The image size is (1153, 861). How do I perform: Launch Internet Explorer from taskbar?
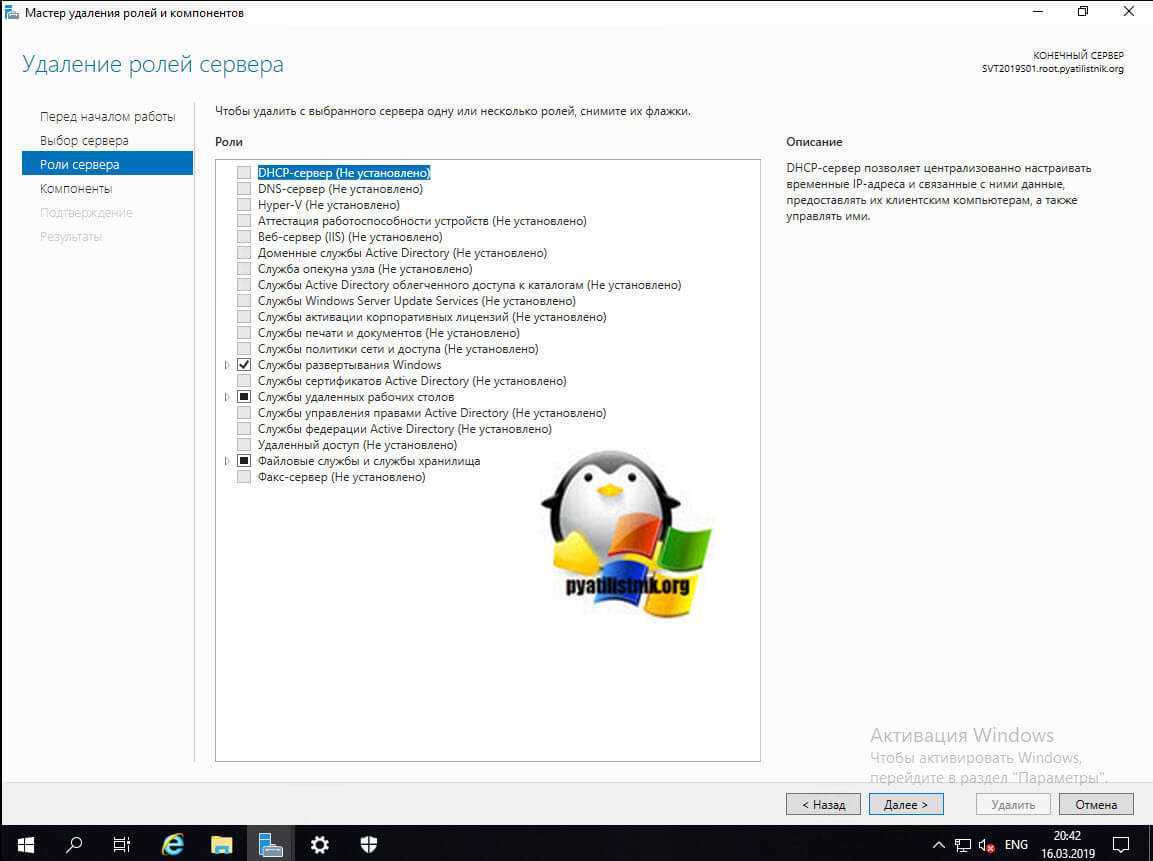point(172,844)
